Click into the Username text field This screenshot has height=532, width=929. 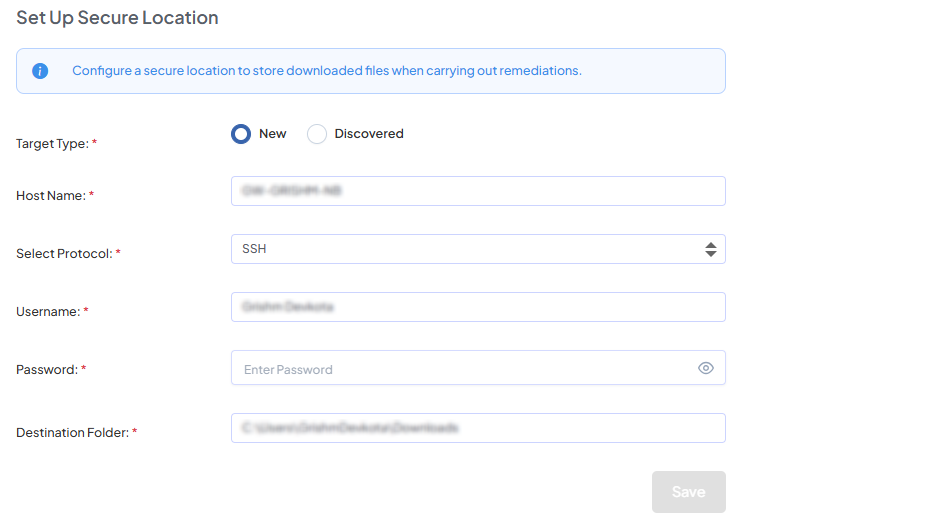click(x=477, y=307)
